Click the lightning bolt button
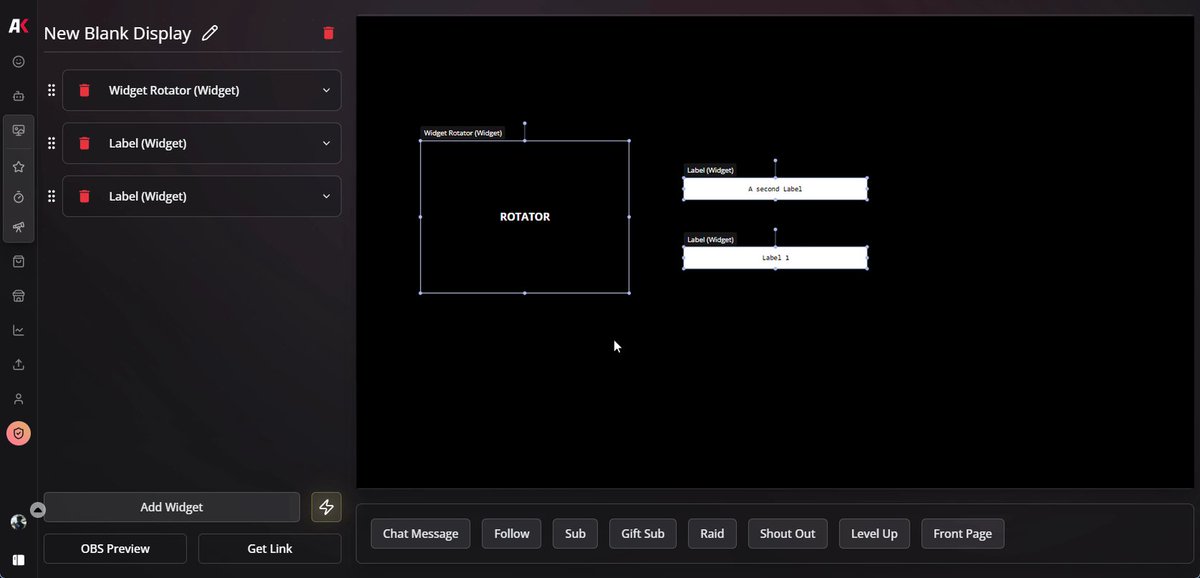1200x578 pixels. click(326, 507)
